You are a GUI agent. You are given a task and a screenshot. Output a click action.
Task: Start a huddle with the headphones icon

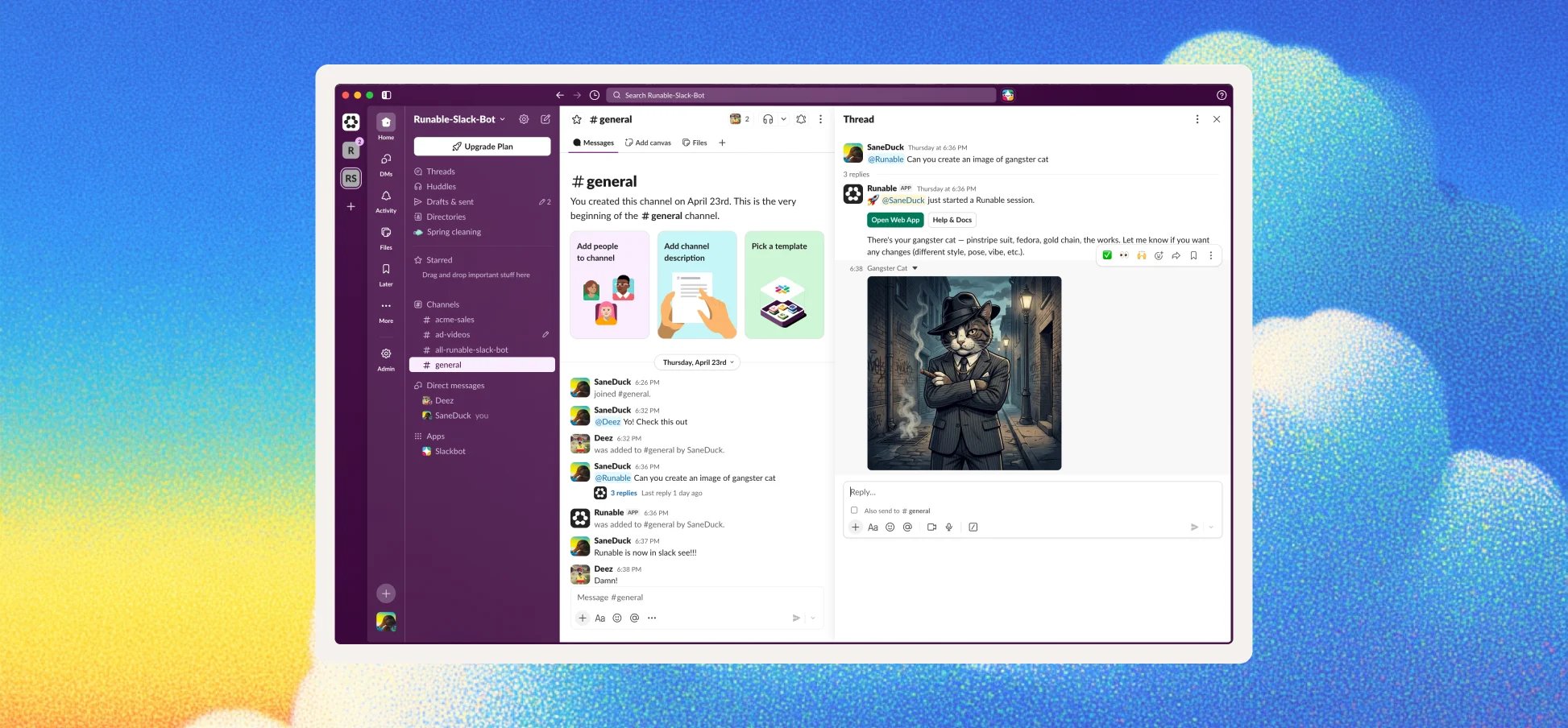[768, 119]
